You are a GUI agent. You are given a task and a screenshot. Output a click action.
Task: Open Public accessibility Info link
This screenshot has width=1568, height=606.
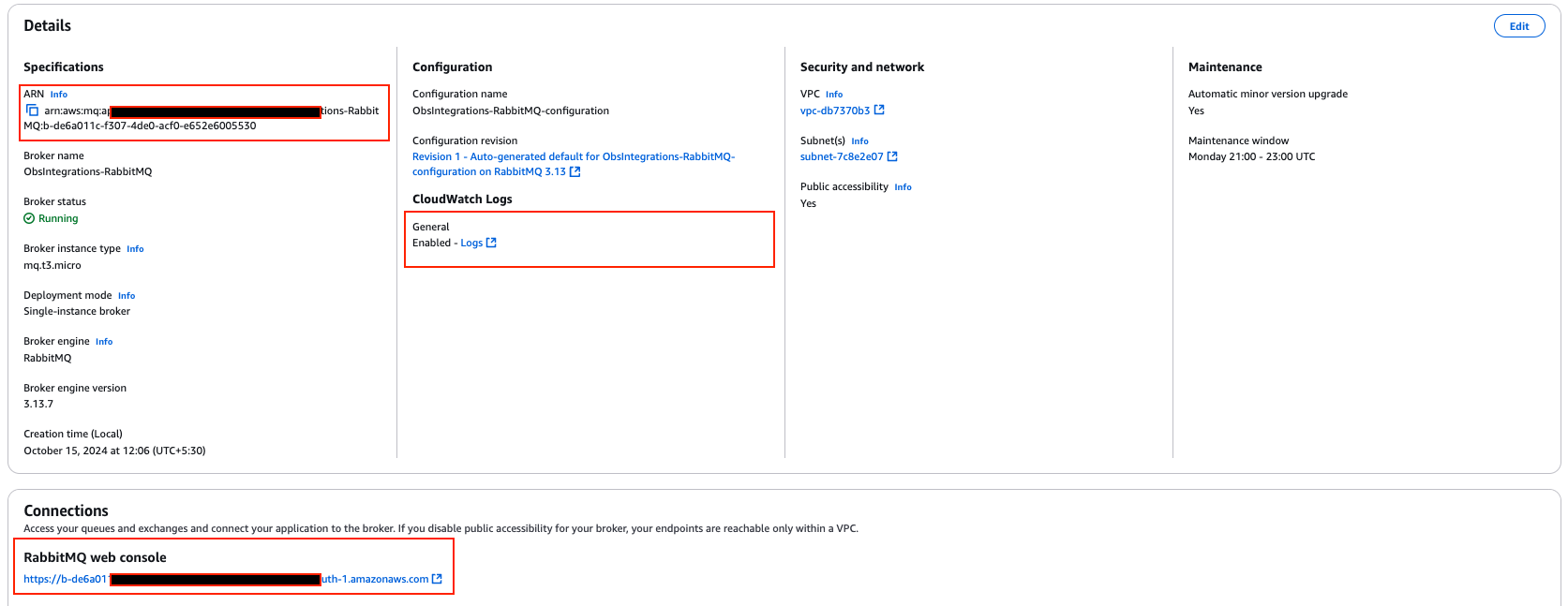coord(903,187)
